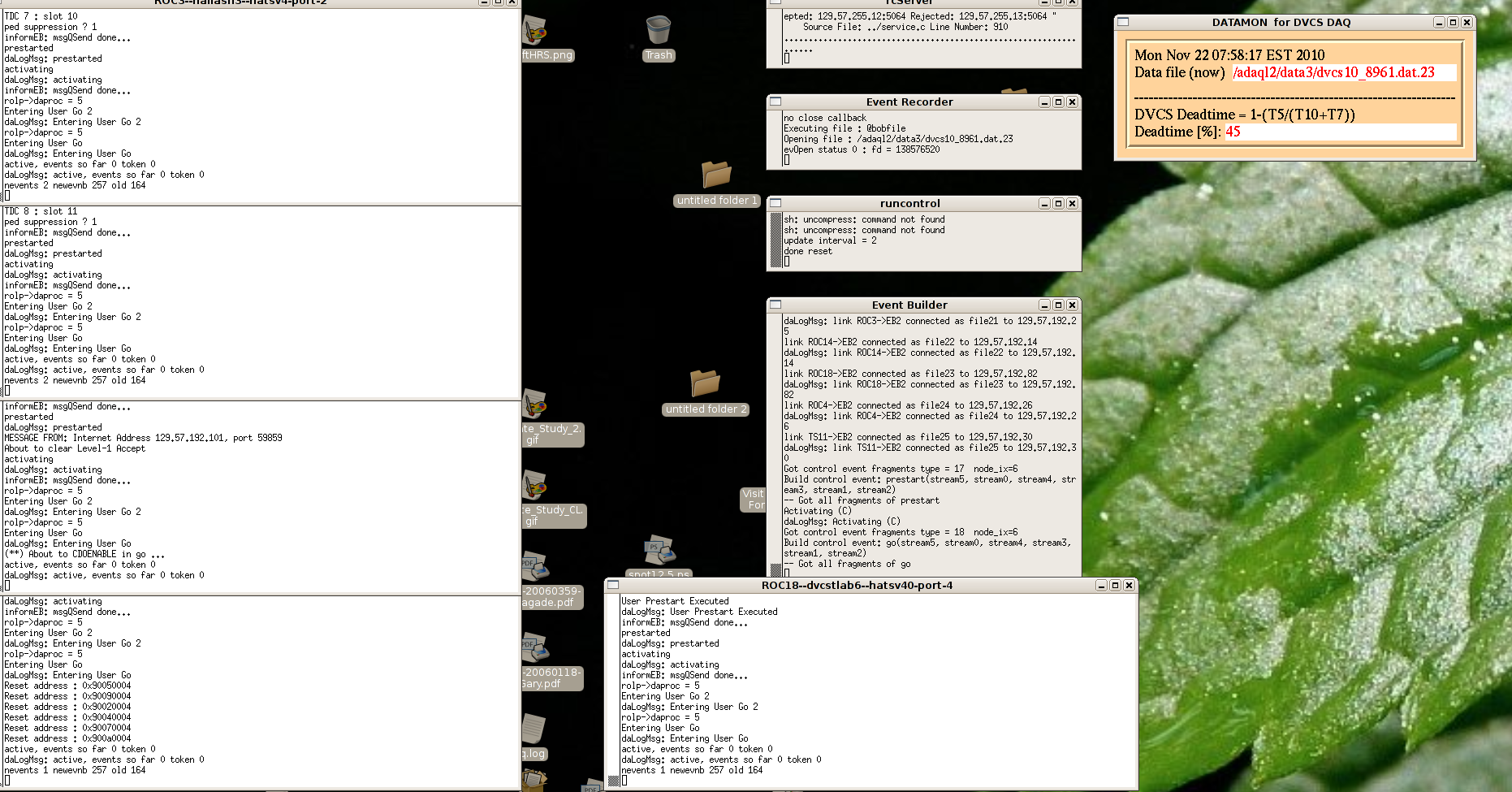Screen dimensions: 1512x792
Task: Open Event Recorder window menu icon
Action: coord(775,102)
